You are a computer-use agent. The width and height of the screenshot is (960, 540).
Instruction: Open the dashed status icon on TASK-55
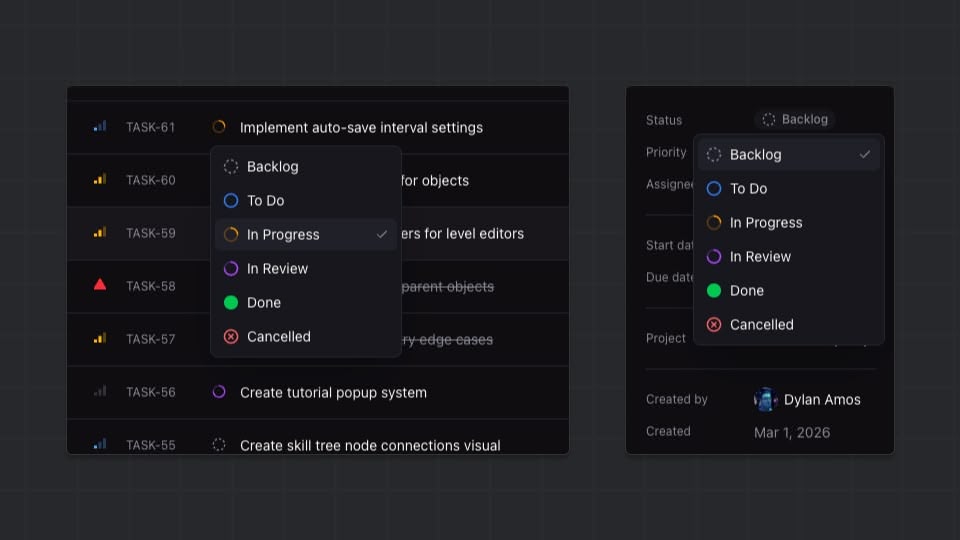(219, 445)
